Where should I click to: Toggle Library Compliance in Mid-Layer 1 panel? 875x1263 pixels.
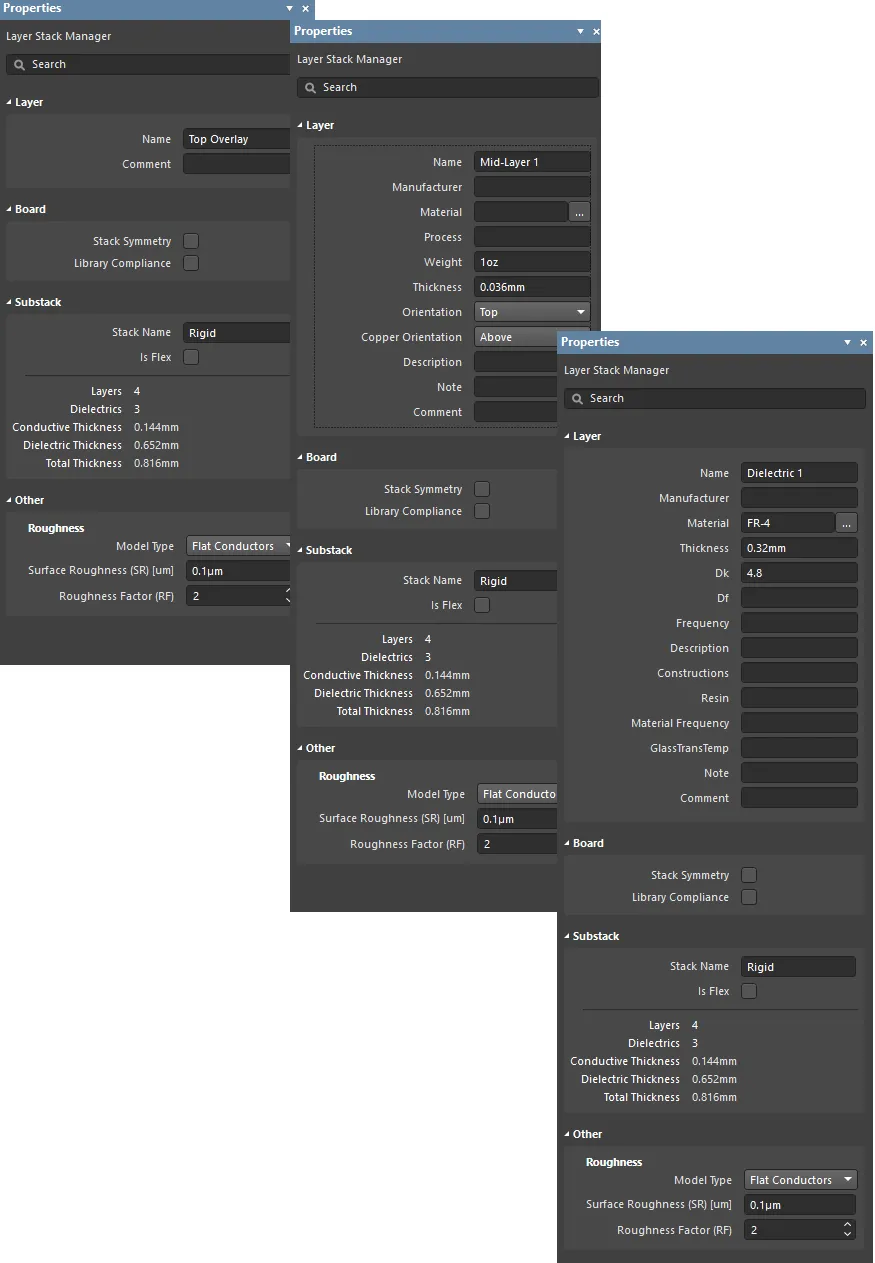click(482, 511)
